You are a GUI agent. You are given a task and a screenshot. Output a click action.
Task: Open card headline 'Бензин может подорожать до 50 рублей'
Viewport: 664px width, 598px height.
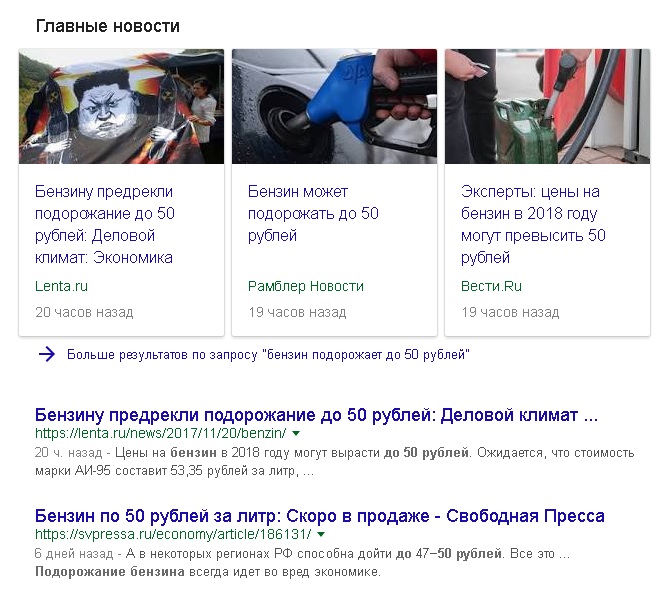pyautogui.click(x=313, y=213)
